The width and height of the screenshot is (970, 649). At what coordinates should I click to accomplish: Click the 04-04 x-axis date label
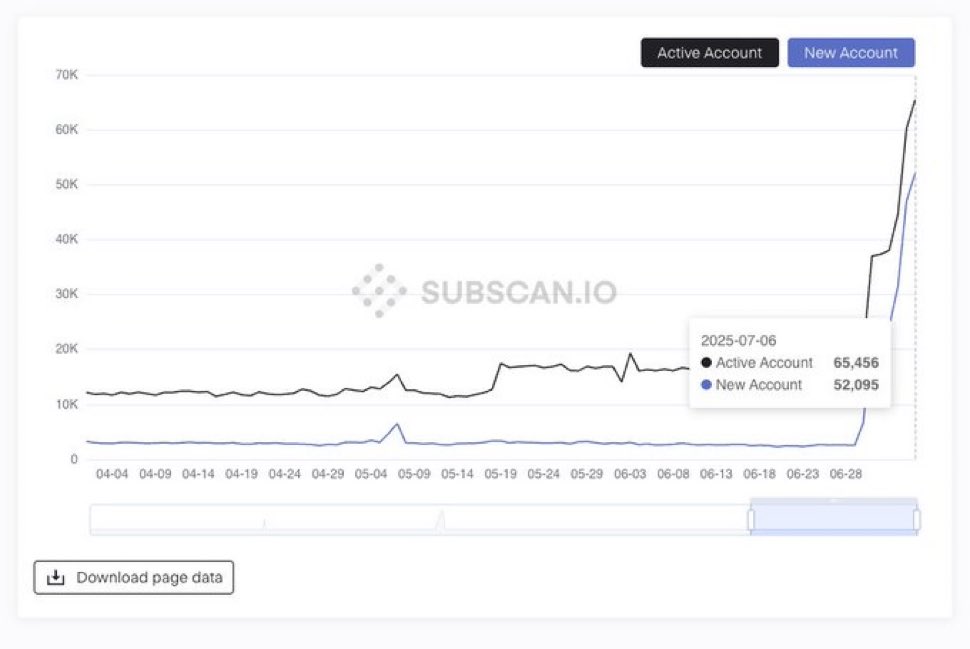(112, 474)
